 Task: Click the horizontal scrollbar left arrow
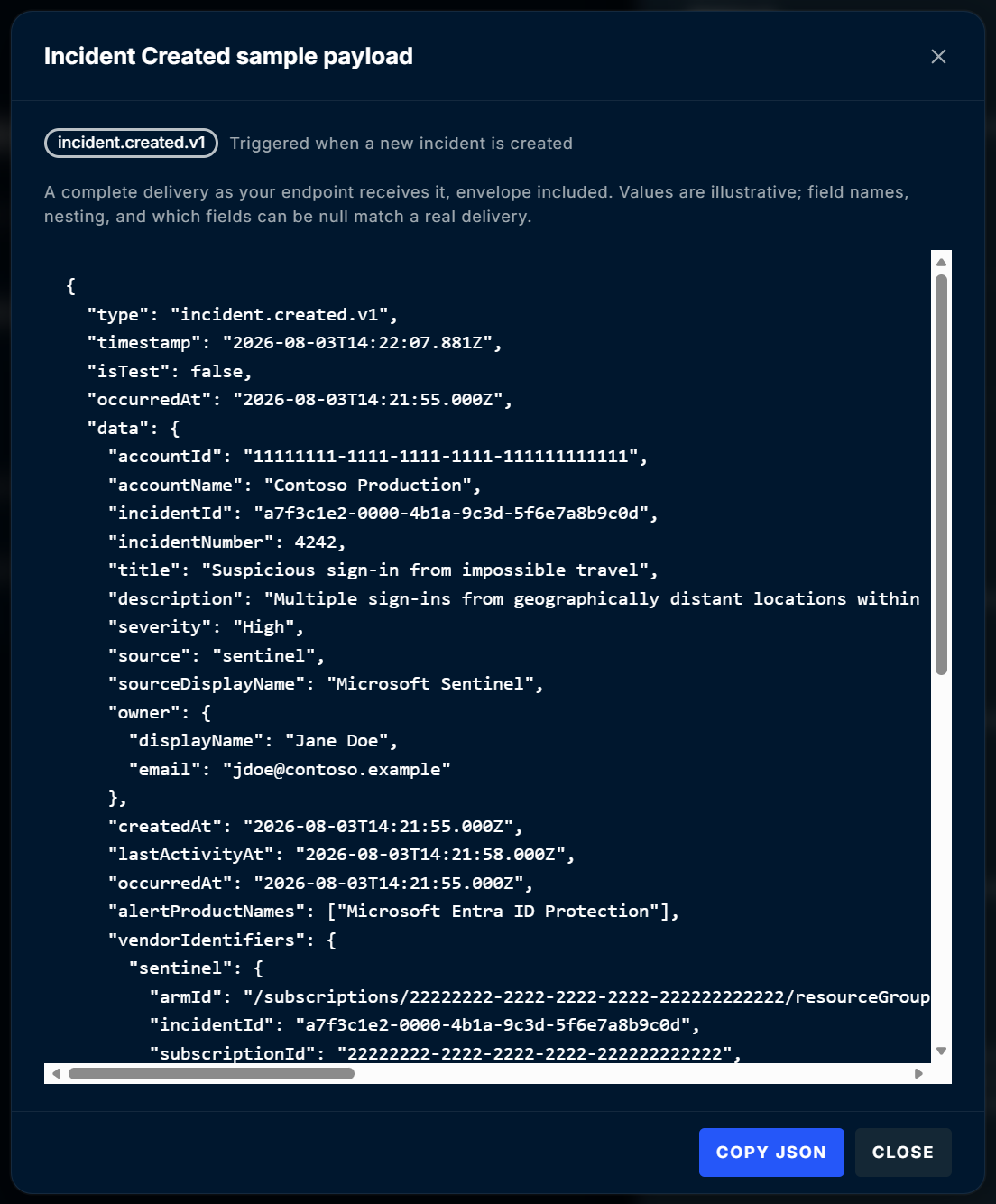[56, 1073]
